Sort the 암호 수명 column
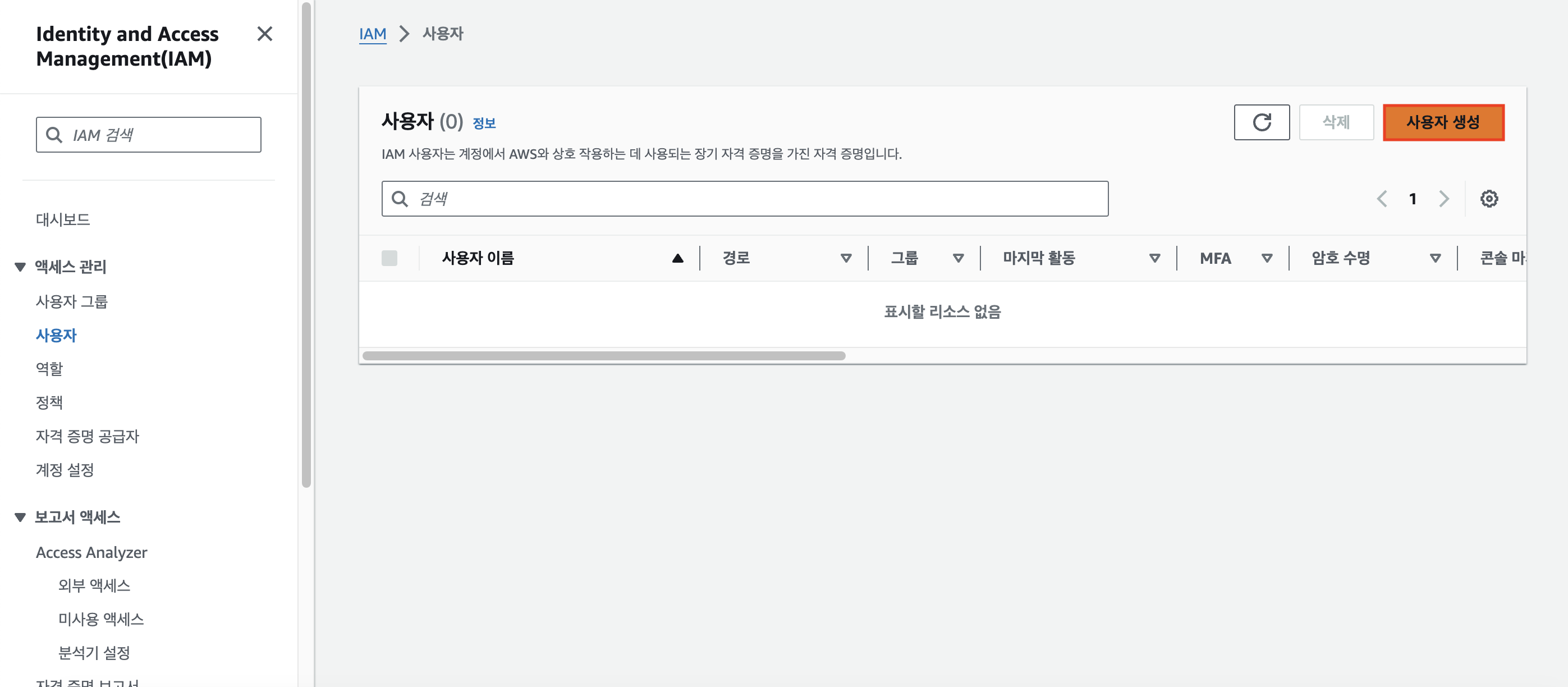 click(1434, 258)
